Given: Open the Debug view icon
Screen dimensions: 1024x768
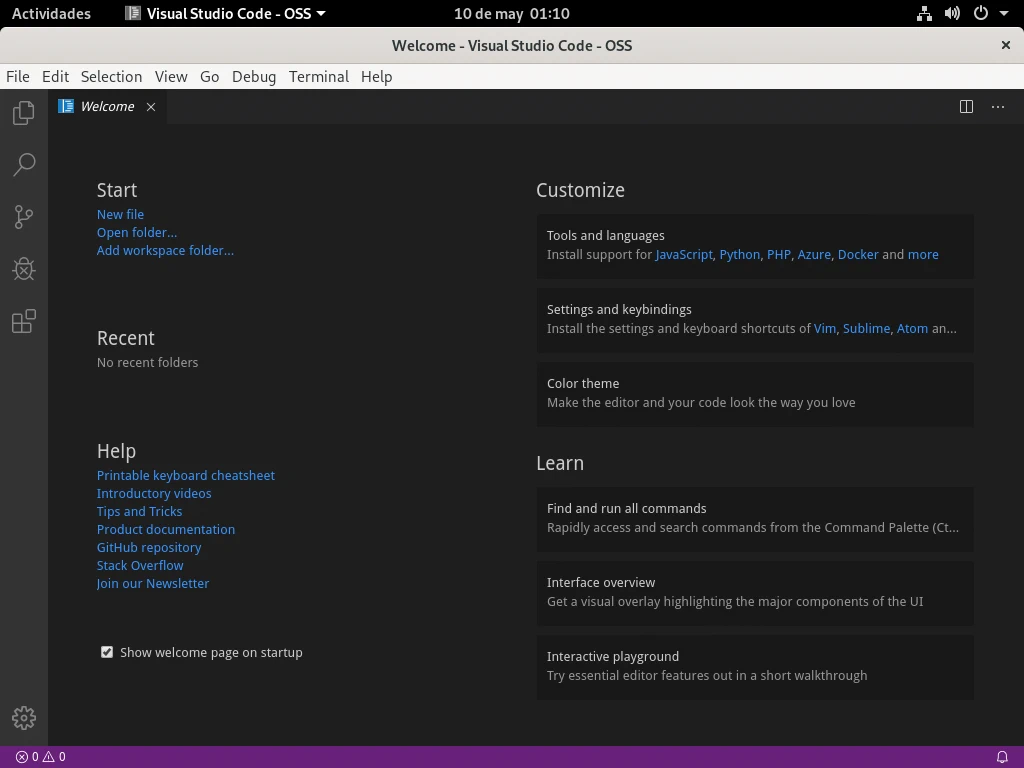Looking at the screenshot, I should click(x=24, y=269).
